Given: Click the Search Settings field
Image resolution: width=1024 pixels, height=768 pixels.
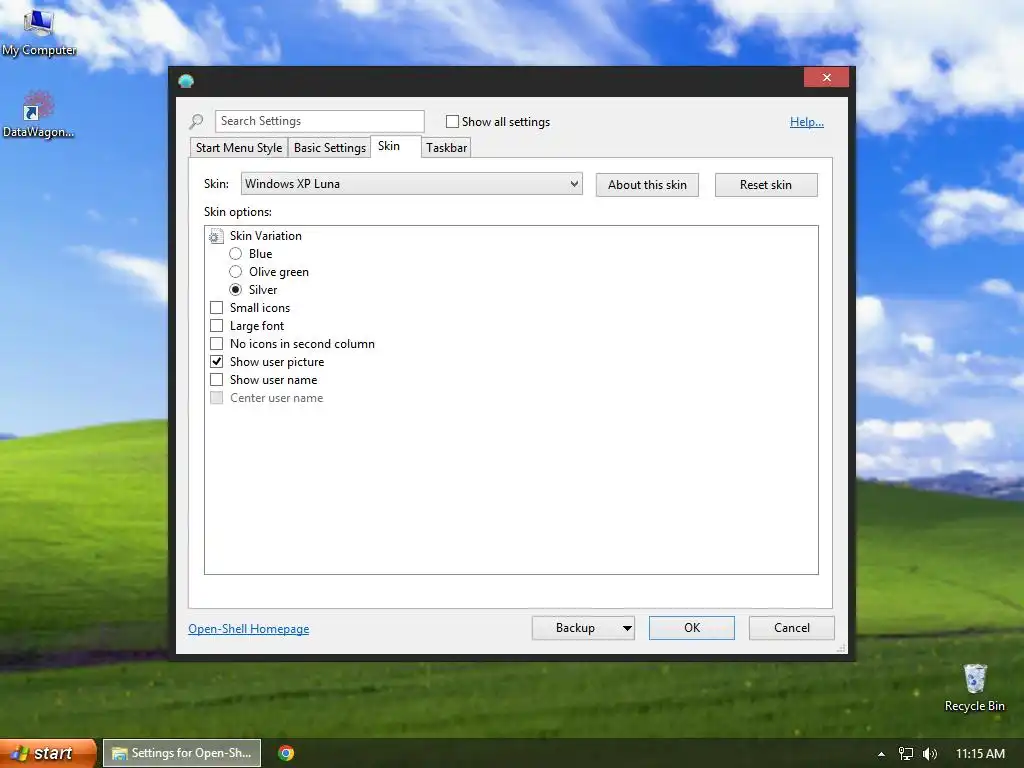Looking at the screenshot, I should pyautogui.click(x=319, y=121).
